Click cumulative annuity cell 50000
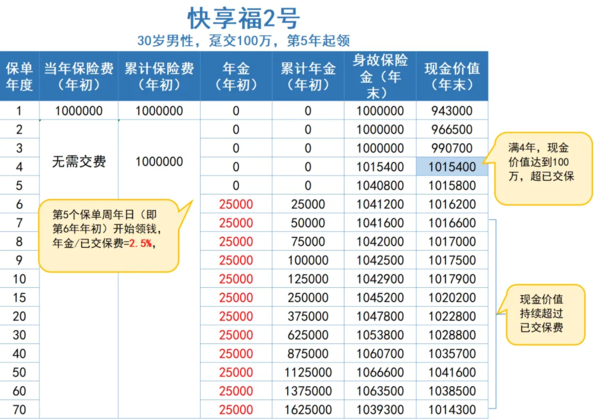This screenshot has width=600, height=419. pyautogui.click(x=308, y=223)
